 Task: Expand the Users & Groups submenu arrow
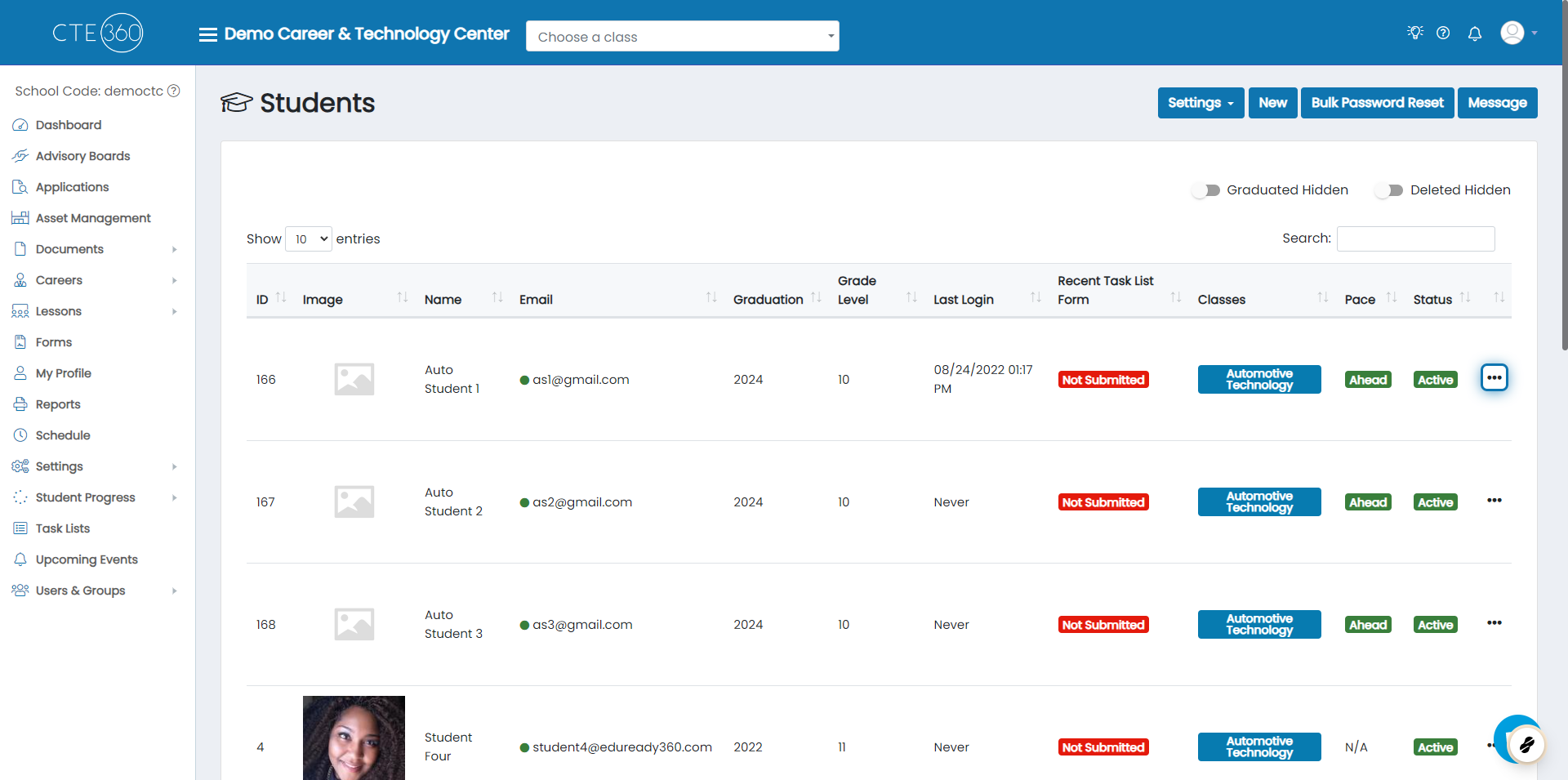pyautogui.click(x=175, y=591)
